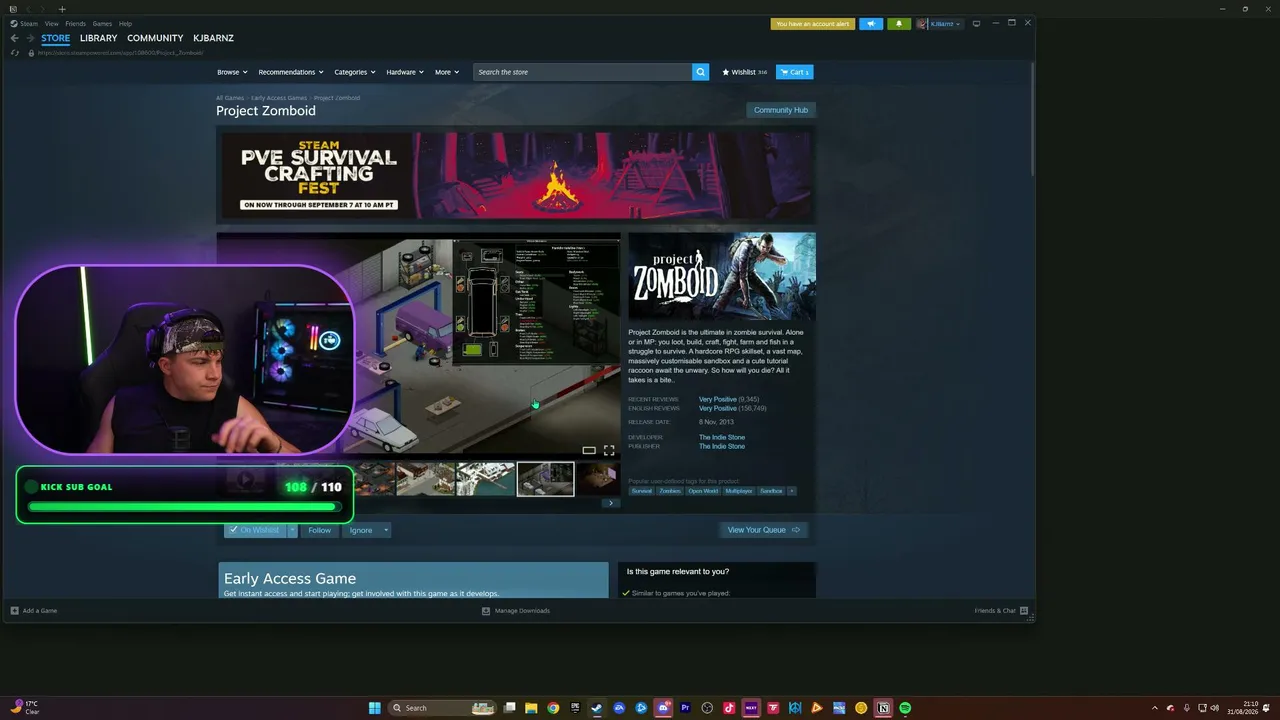The width and height of the screenshot is (1280, 720).
Task: Open the wishlist options dropdown arrow
Action: pos(293,530)
